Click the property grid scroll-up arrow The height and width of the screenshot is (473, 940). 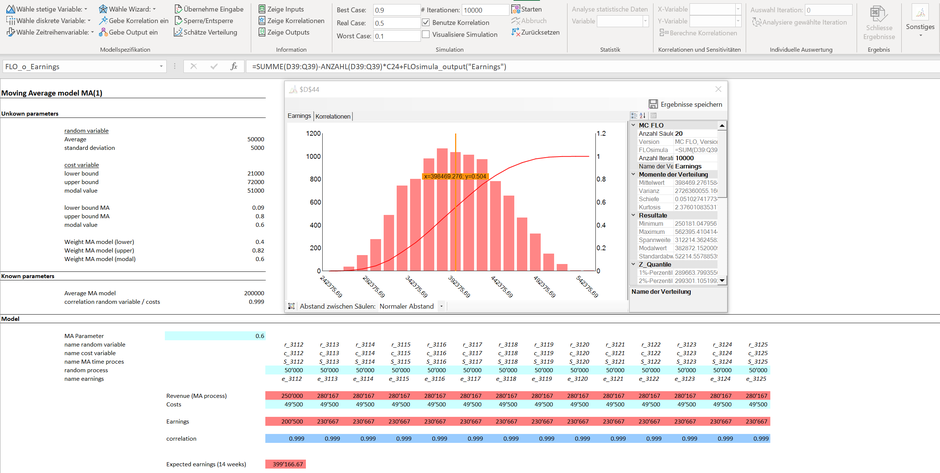pos(722,125)
